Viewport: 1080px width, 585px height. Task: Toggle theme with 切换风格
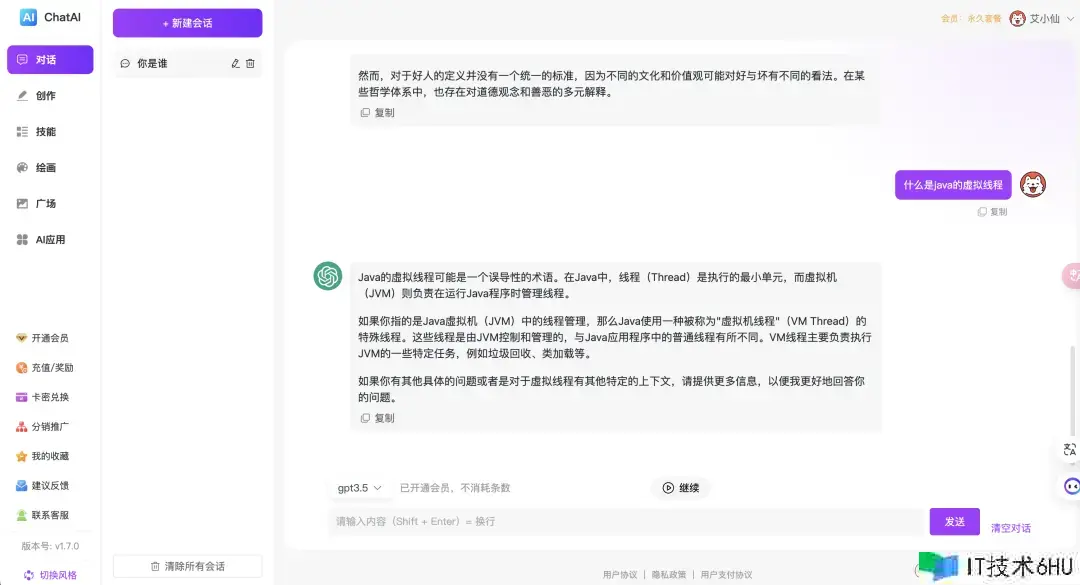click(50, 575)
